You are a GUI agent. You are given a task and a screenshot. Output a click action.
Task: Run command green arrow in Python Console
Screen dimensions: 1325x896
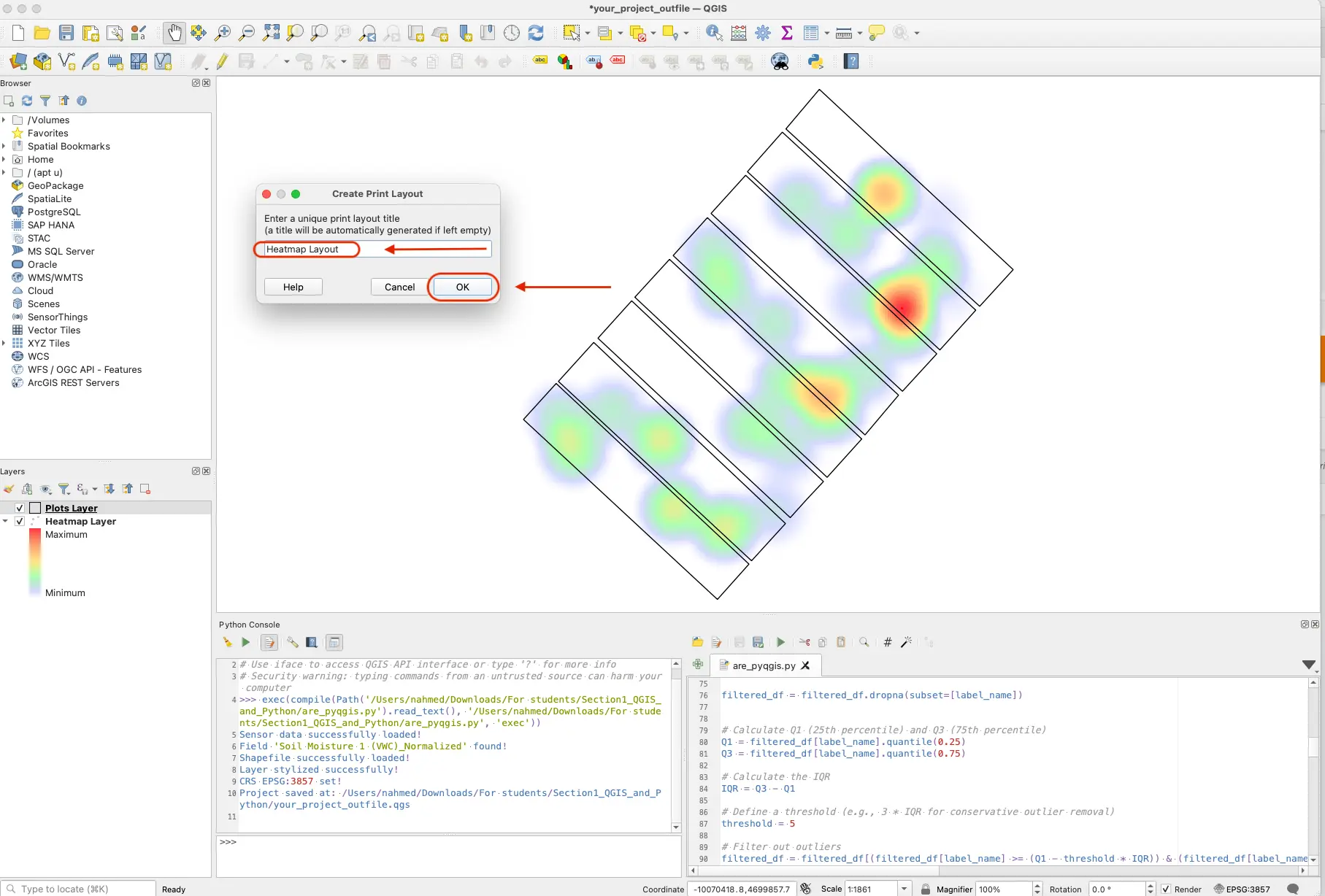click(246, 642)
